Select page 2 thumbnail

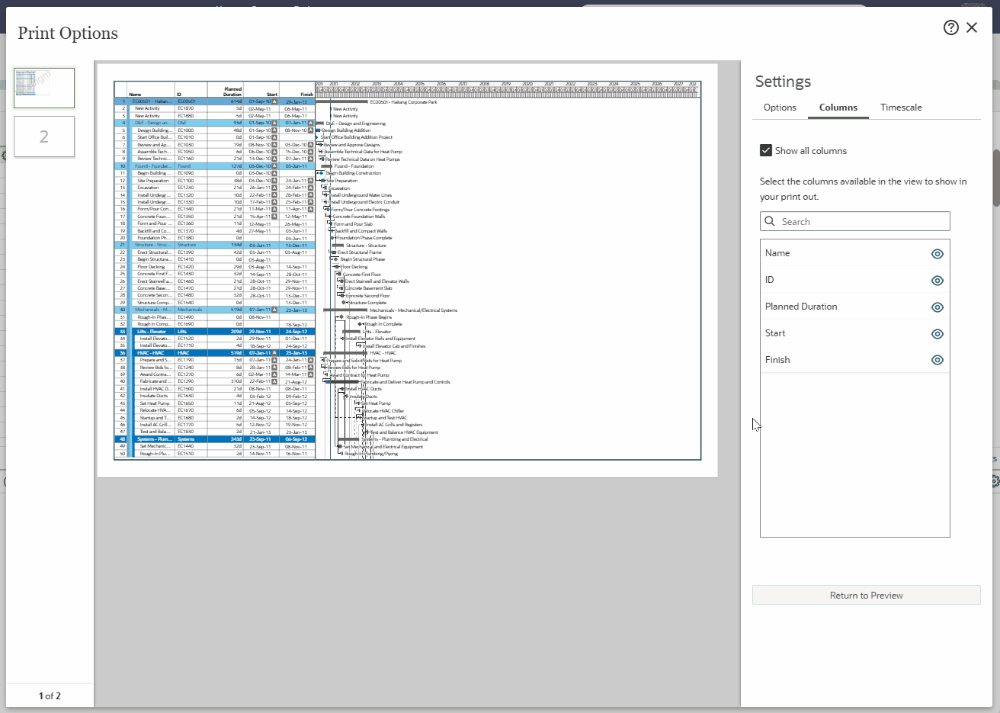tap(44, 136)
